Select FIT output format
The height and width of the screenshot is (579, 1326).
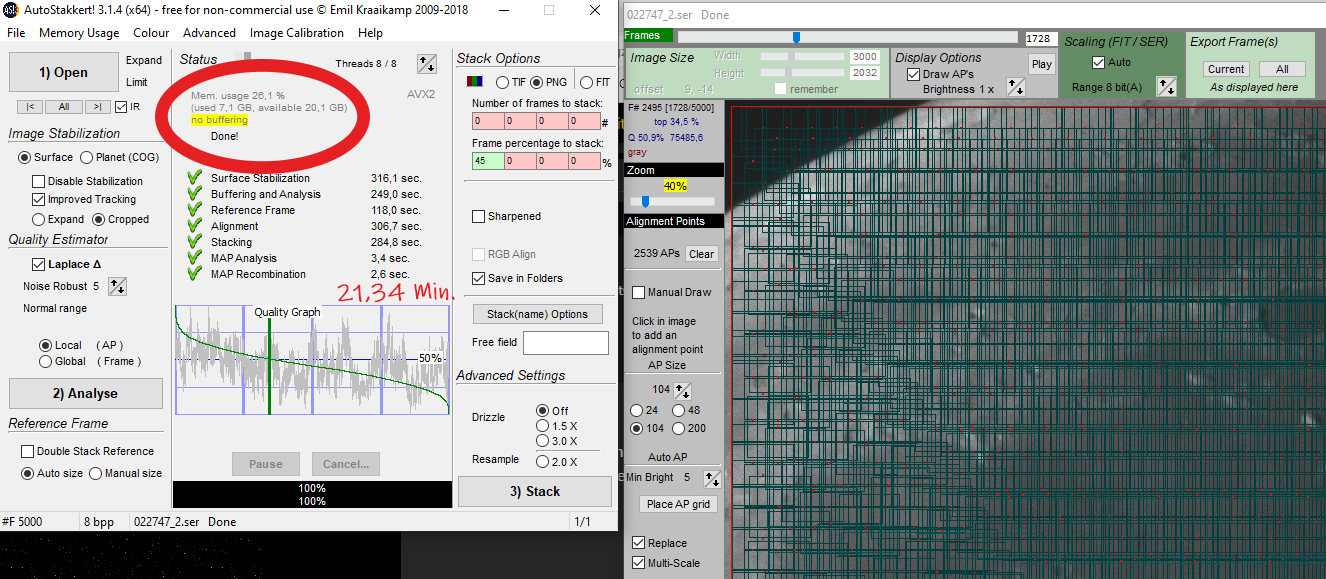[586, 82]
